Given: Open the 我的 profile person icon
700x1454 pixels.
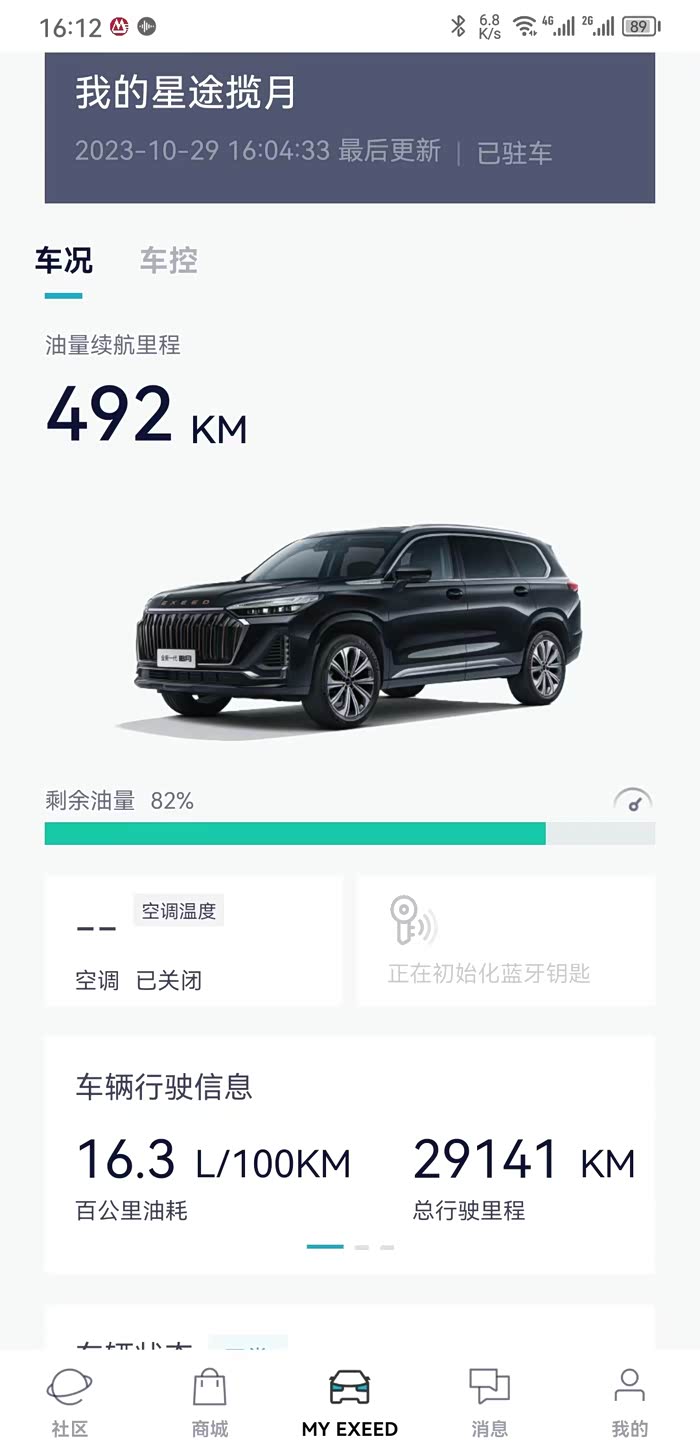Looking at the screenshot, I should point(630,1387).
